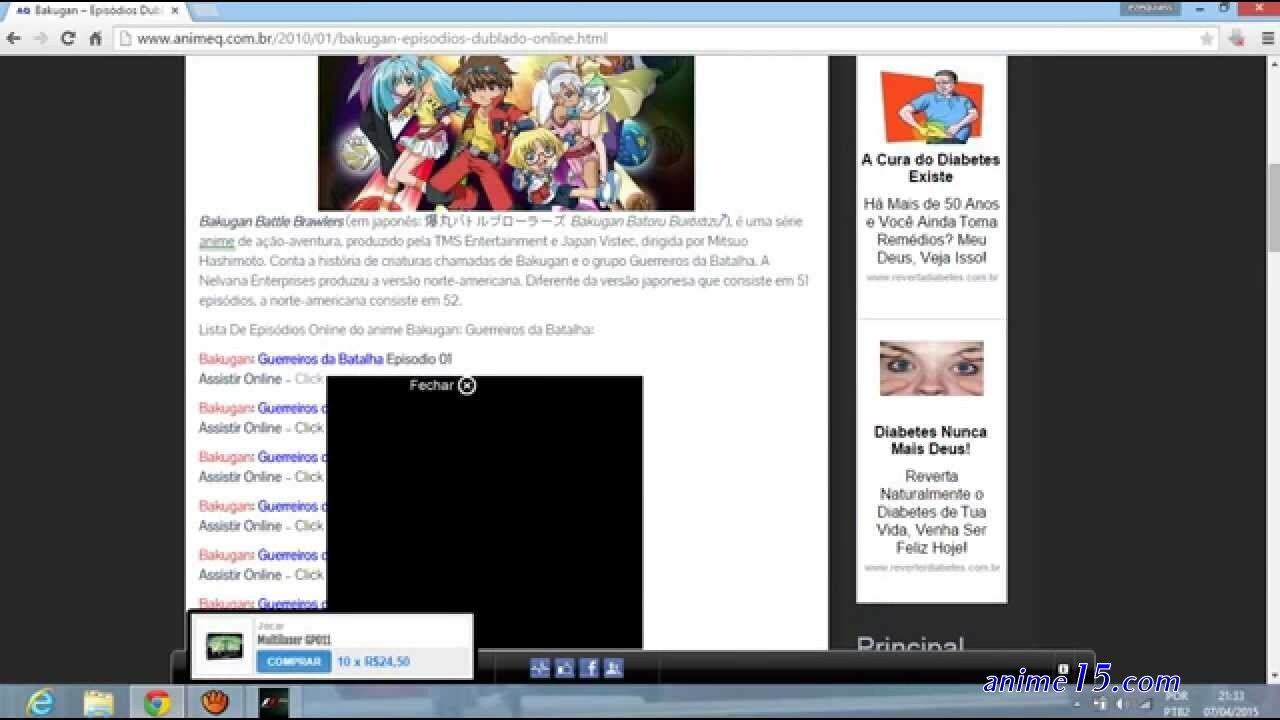Click the 'Bakugan Battle Brawlers' italic title text
This screenshot has height=720, width=1280.
pyautogui.click(x=271, y=222)
